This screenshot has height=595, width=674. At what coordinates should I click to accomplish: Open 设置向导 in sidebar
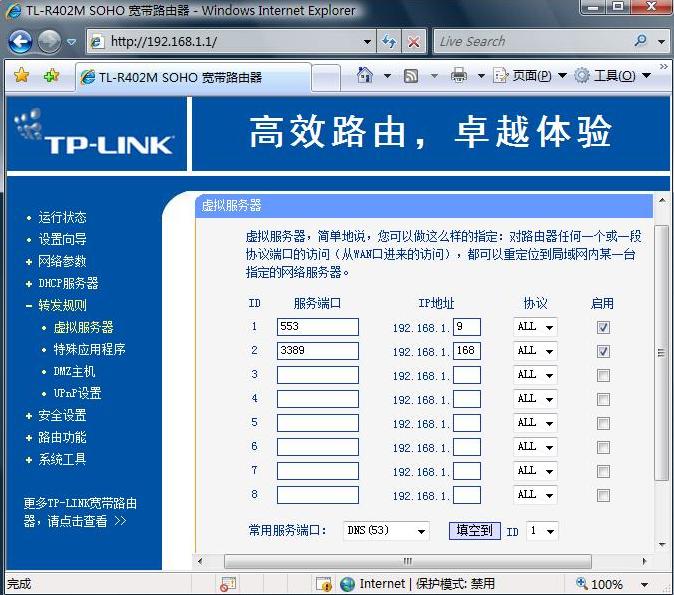[x=62, y=239]
